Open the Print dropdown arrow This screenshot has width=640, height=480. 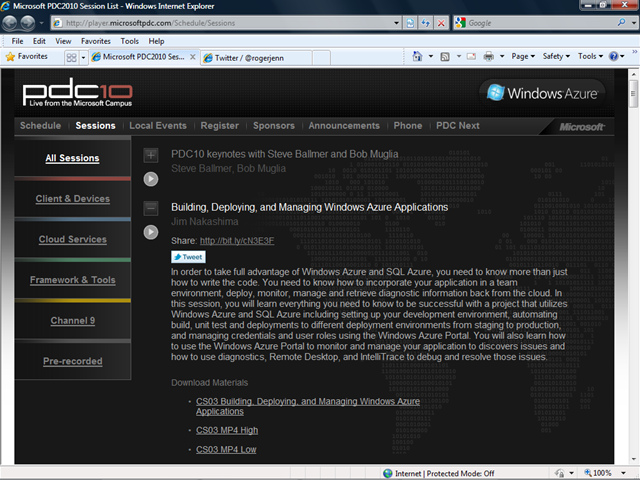502,56
